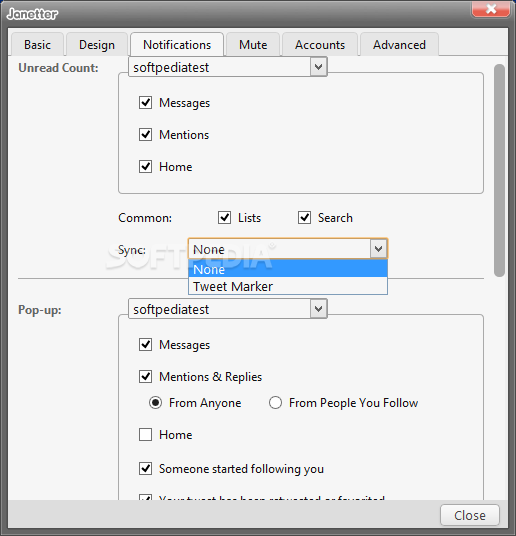The width and height of the screenshot is (516, 536).
Task: Toggle Messages checkbox under Pop-up
Action: click(145, 345)
